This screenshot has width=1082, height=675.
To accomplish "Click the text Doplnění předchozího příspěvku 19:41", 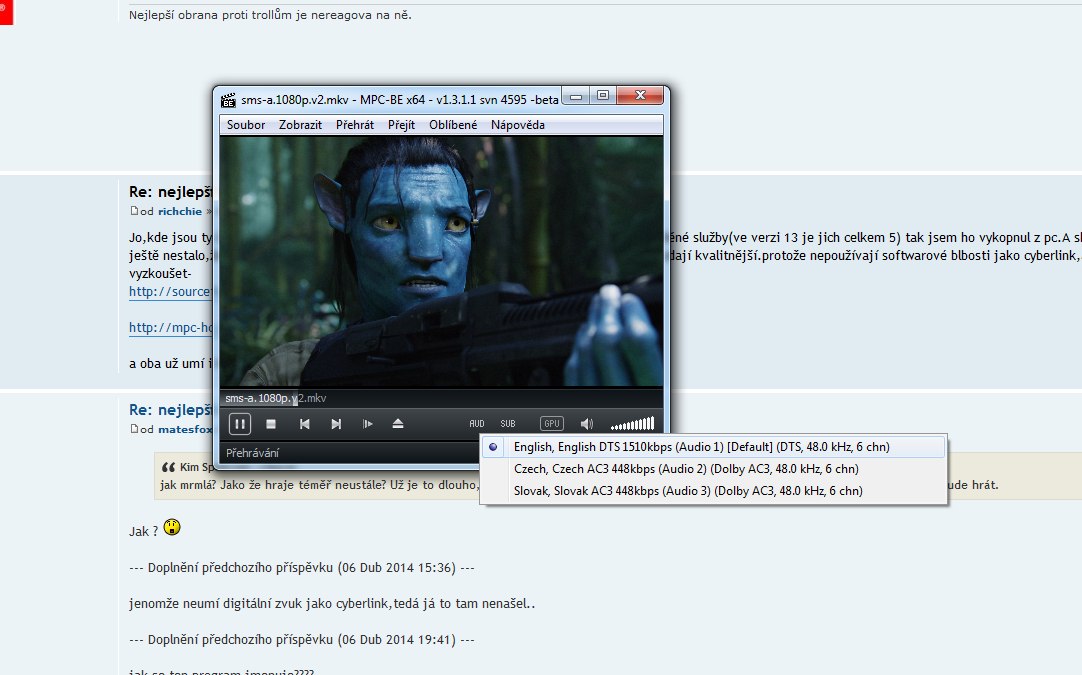I will pos(302,640).
